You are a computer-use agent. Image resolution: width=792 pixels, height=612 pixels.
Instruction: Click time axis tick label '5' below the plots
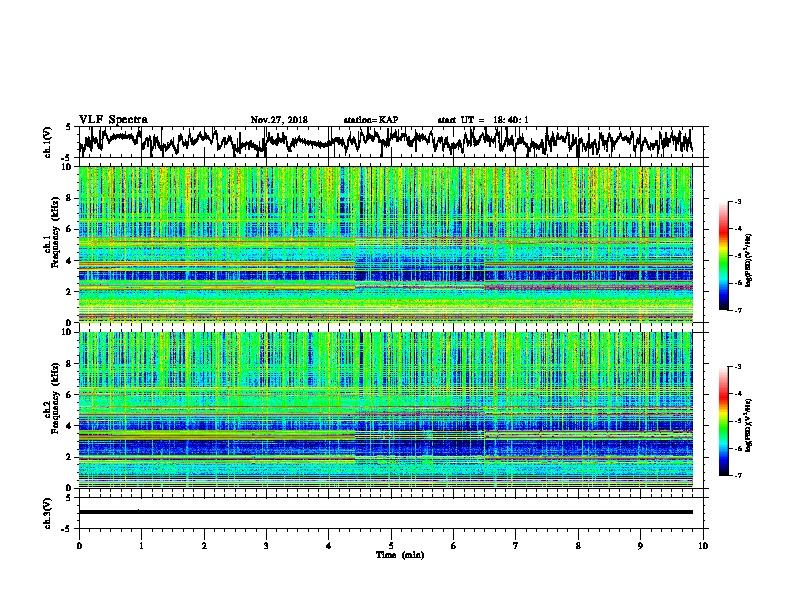point(391,546)
